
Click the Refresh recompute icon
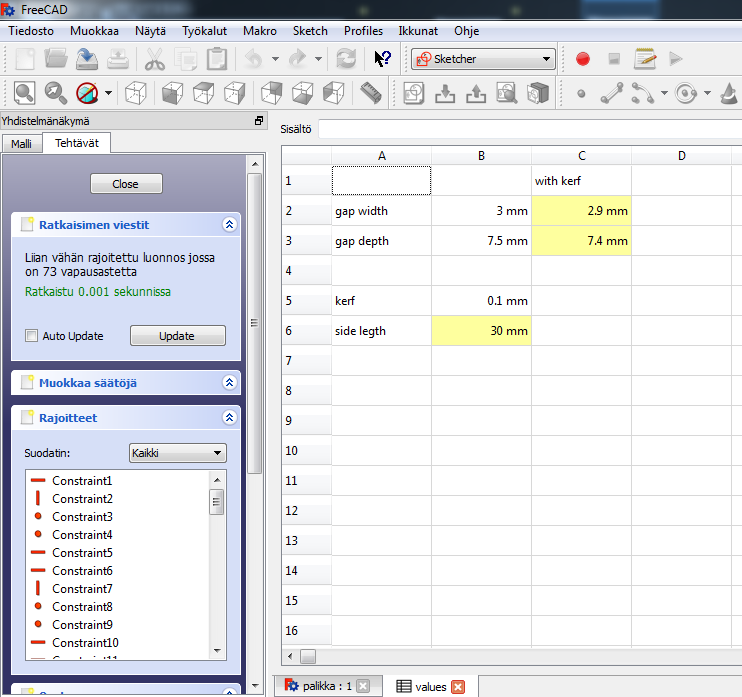point(346,59)
